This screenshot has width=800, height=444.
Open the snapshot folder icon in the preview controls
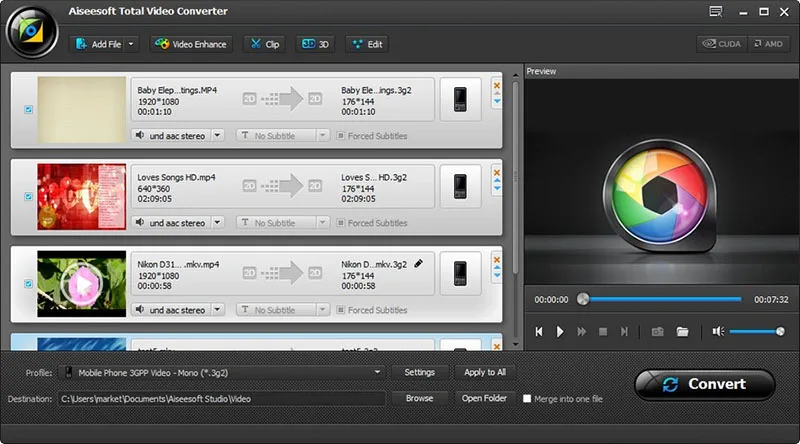point(682,332)
